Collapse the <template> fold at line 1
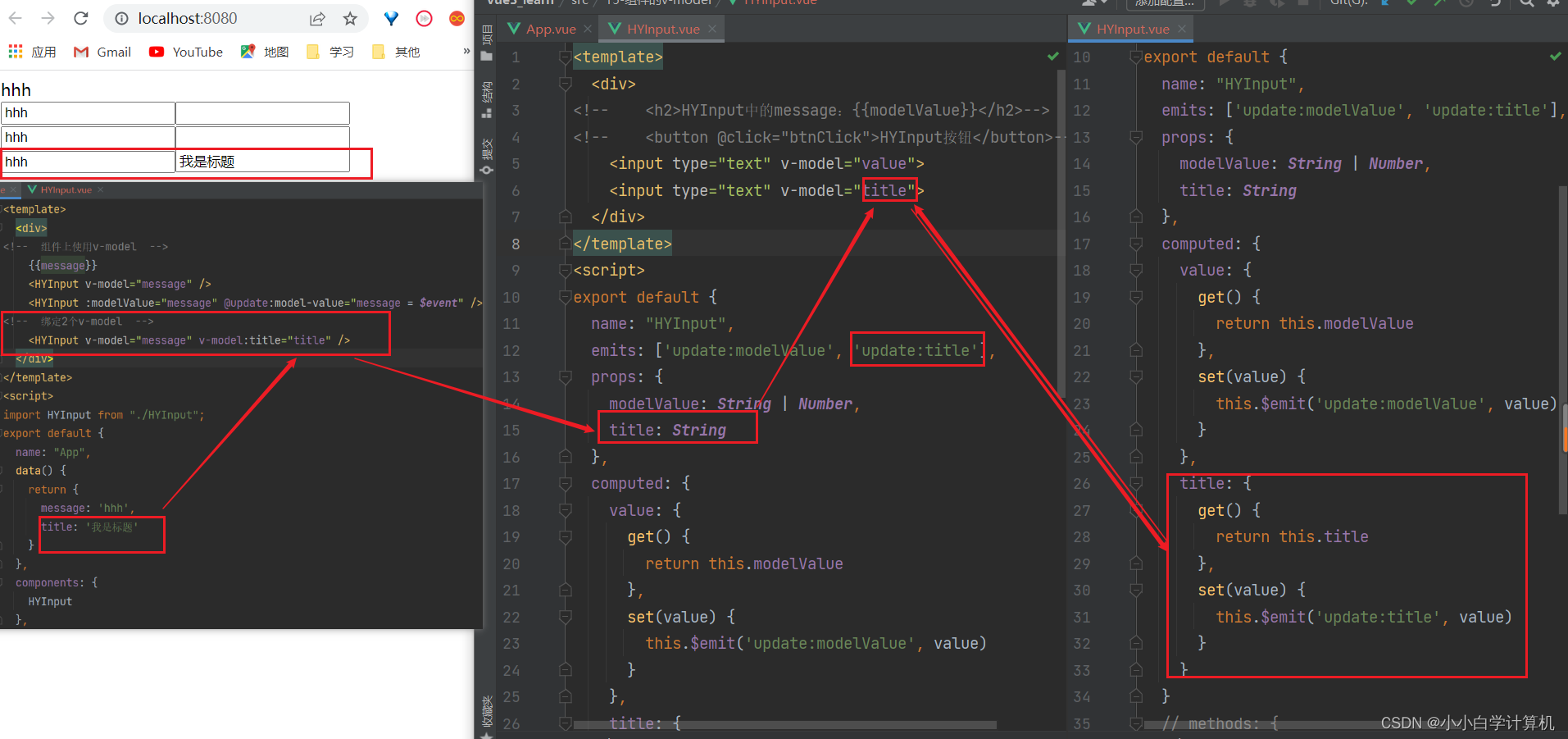The width and height of the screenshot is (1568, 739). (x=566, y=57)
